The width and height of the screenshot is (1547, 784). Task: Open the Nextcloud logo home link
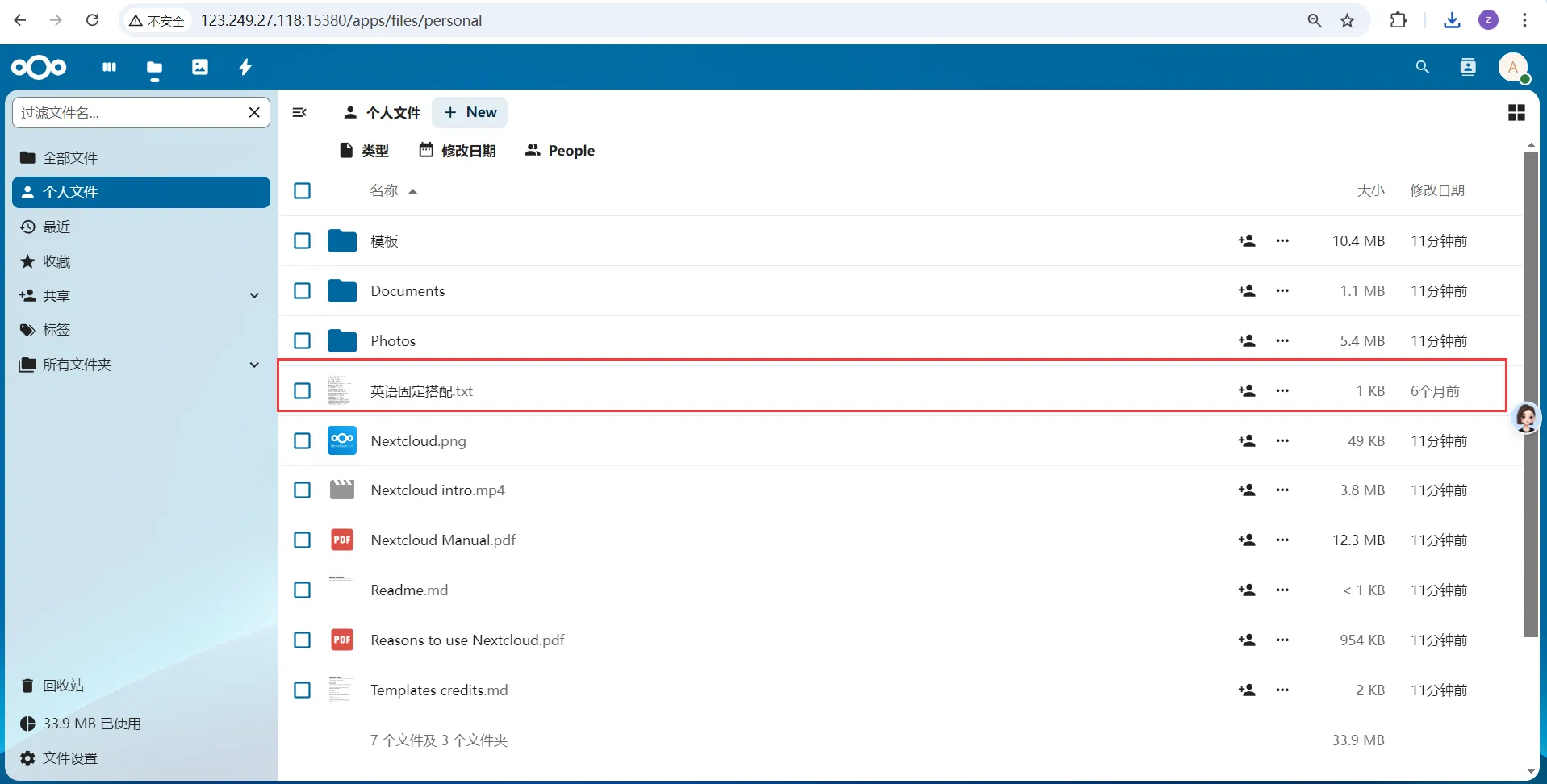39,67
